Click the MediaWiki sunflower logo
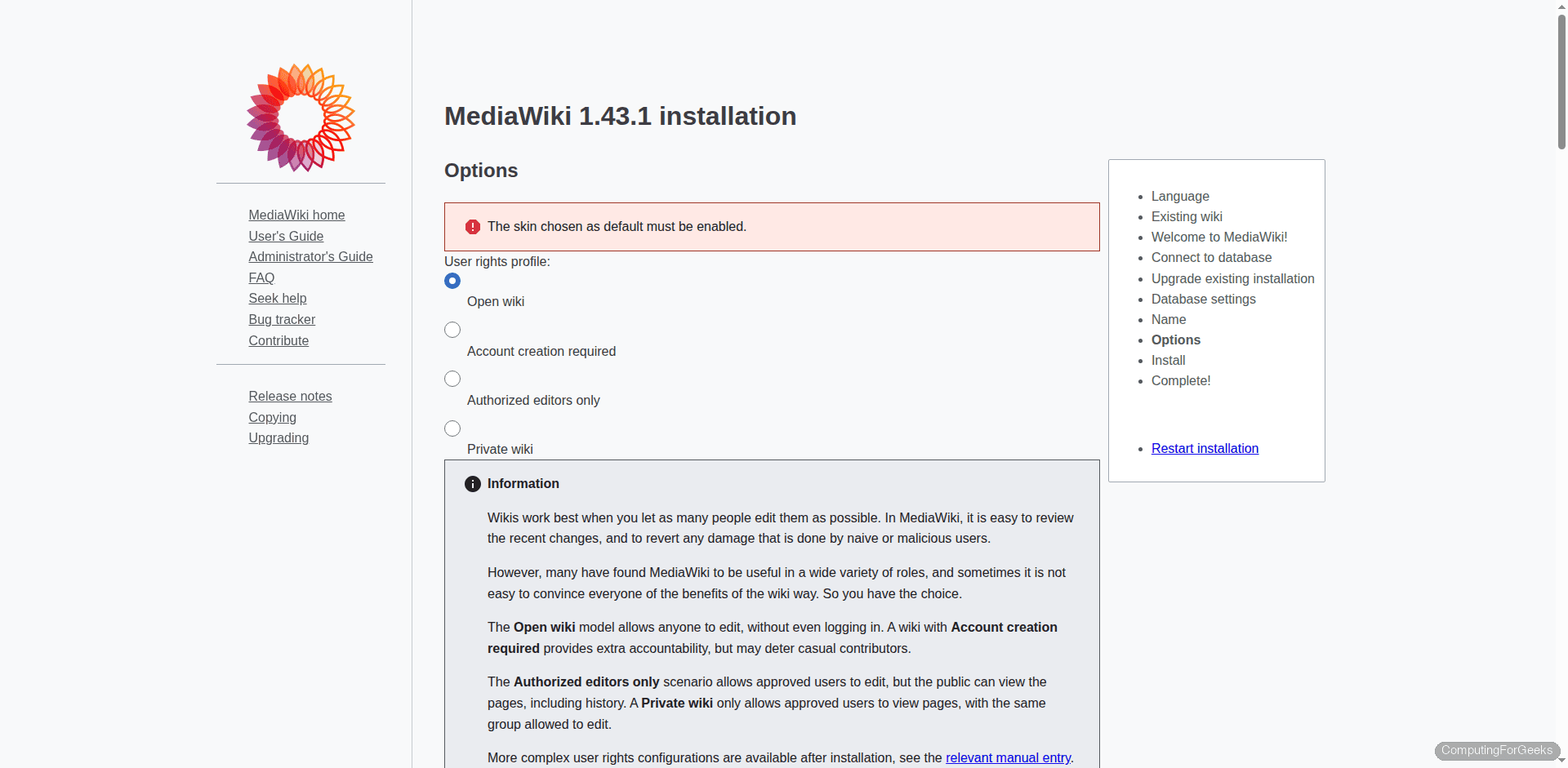Screen dimensions: 1568x768 [x=301, y=118]
